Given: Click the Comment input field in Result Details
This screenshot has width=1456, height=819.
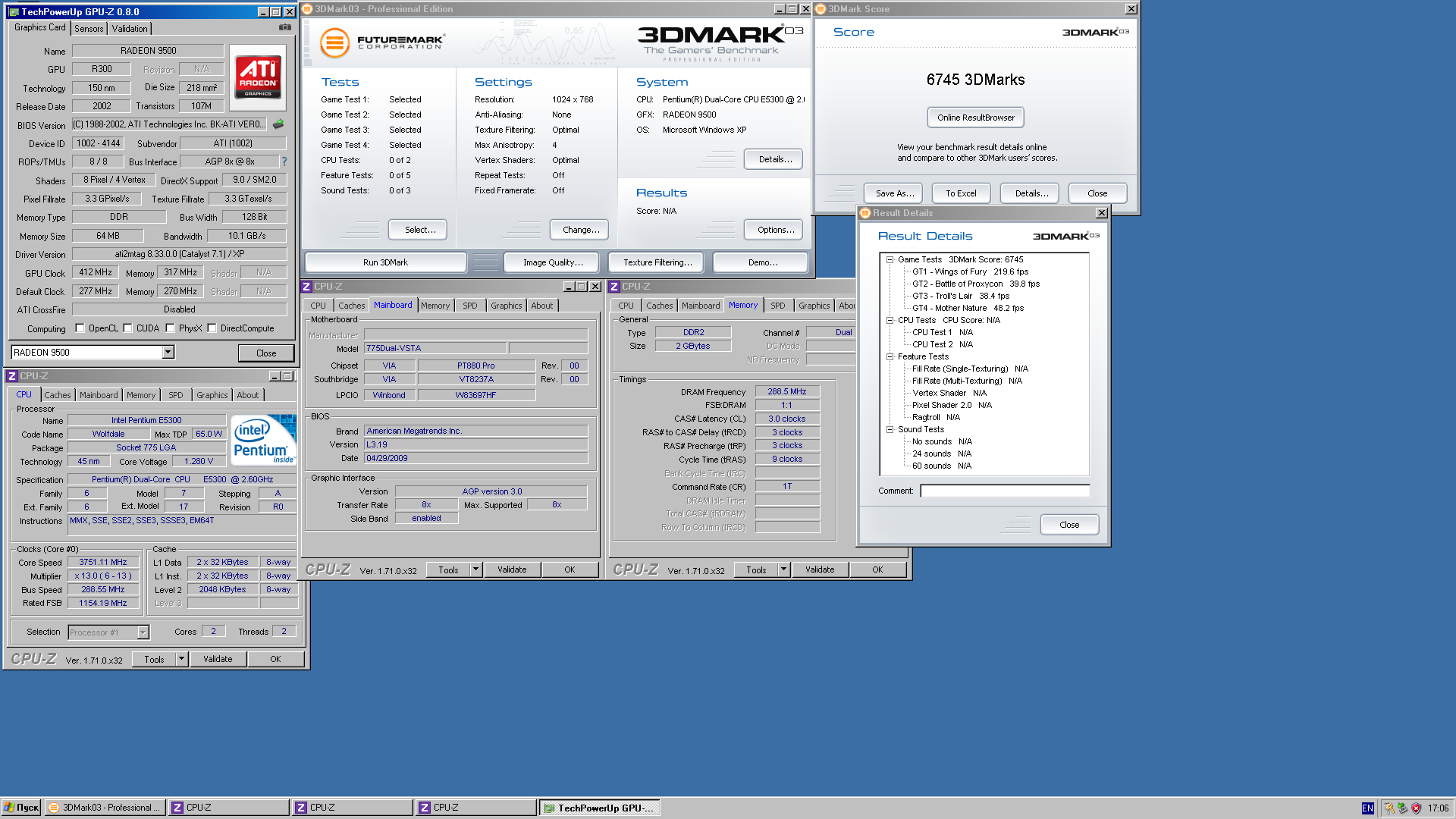Looking at the screenshot, I should [1005, 491].
